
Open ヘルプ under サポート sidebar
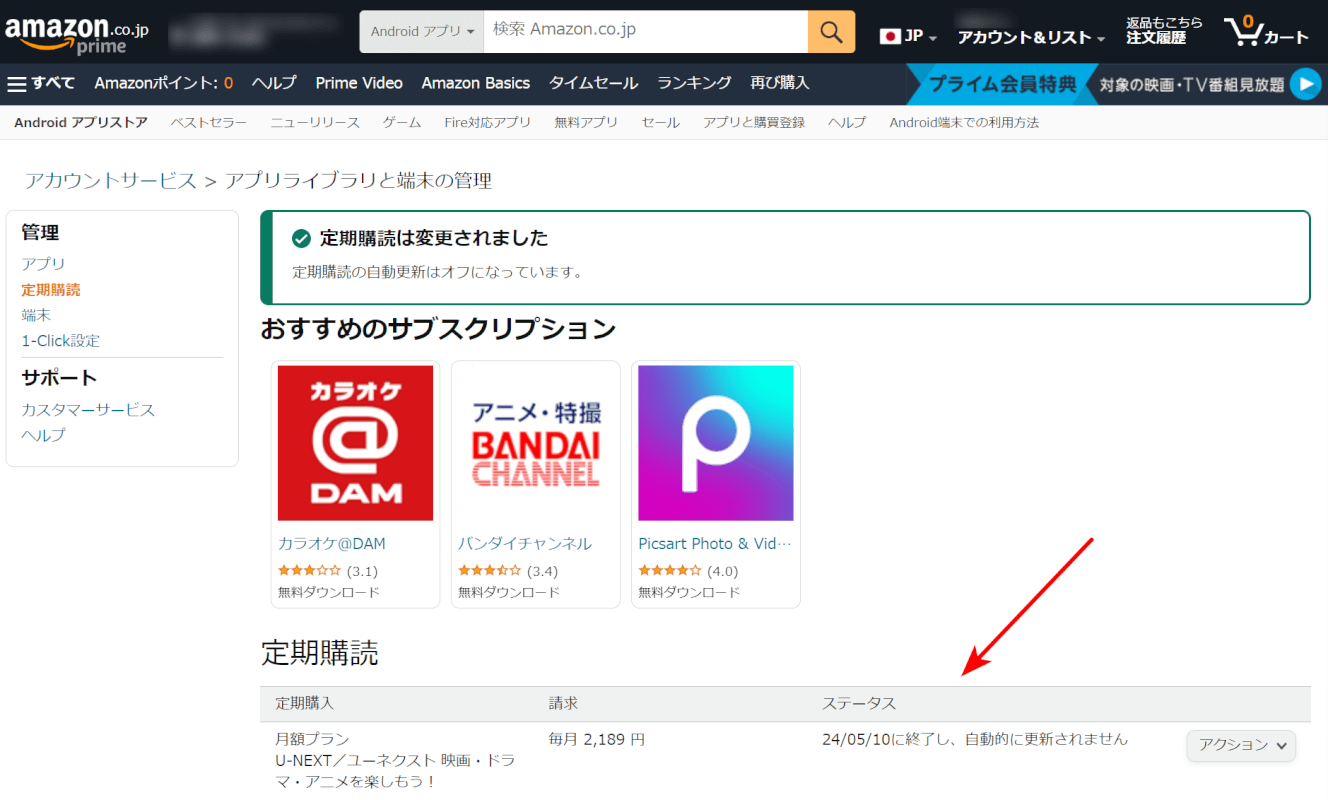[44, 435]
